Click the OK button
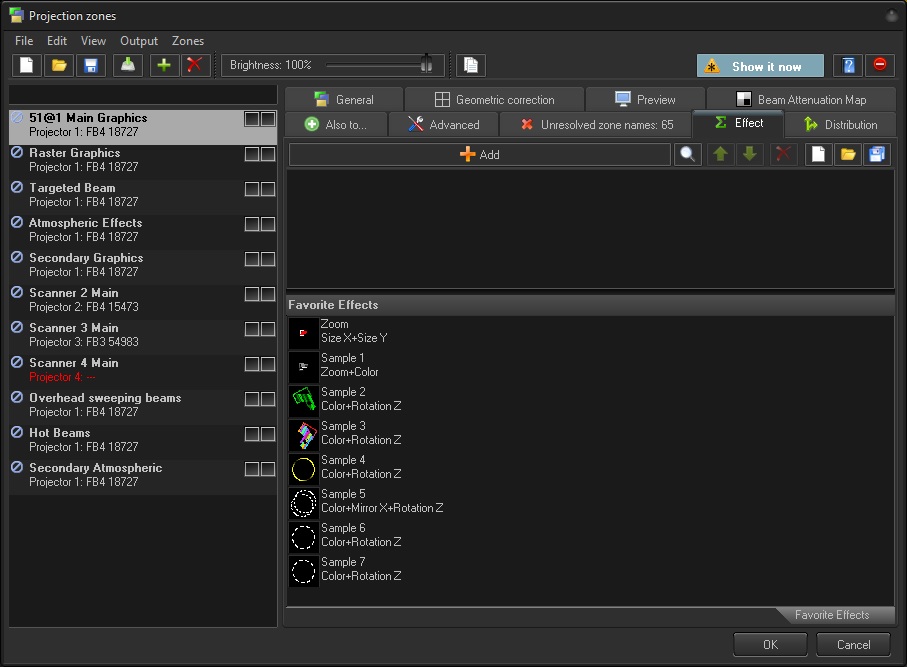Screen dimensions: 907x667 point(770,645)
